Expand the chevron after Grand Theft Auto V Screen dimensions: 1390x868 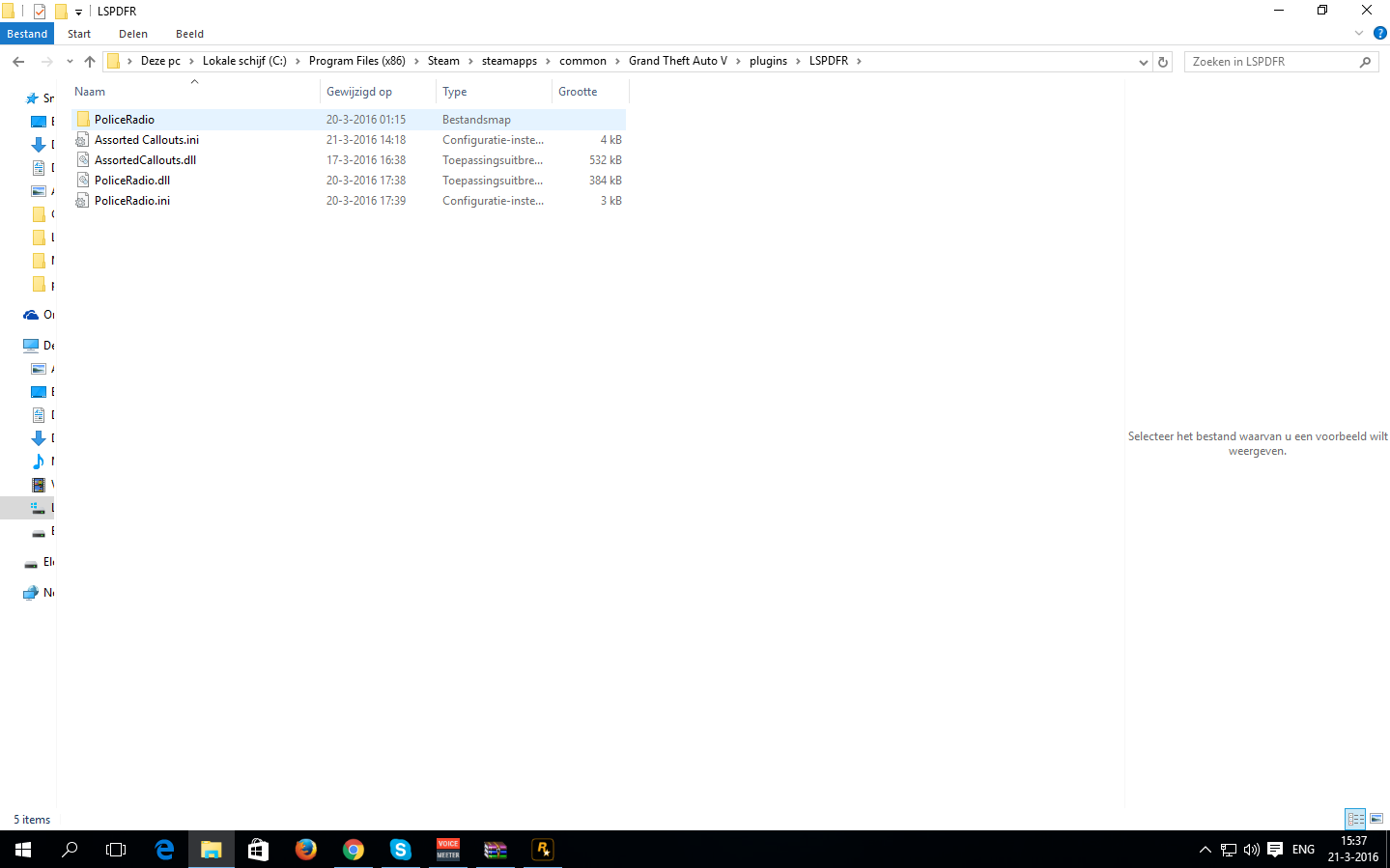(x=738, y=61)
